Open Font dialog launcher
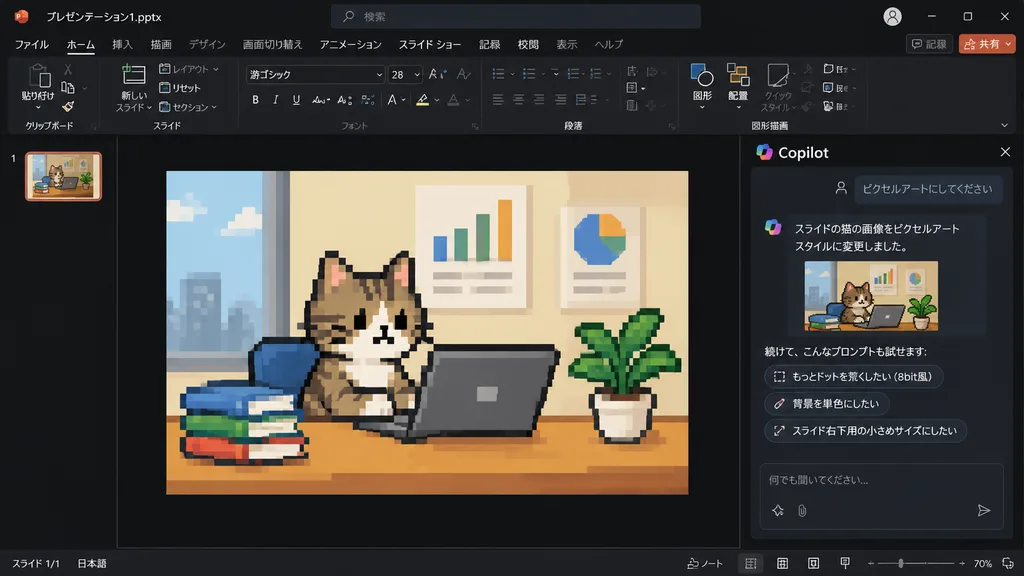 [475, 127]
